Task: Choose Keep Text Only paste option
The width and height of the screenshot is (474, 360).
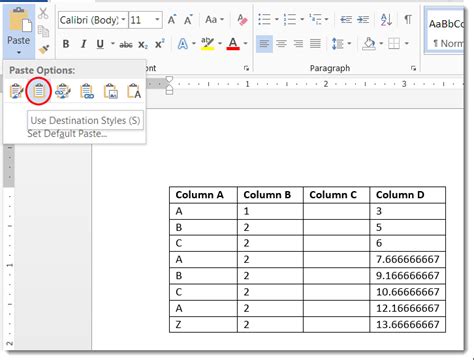Action: 134,91
